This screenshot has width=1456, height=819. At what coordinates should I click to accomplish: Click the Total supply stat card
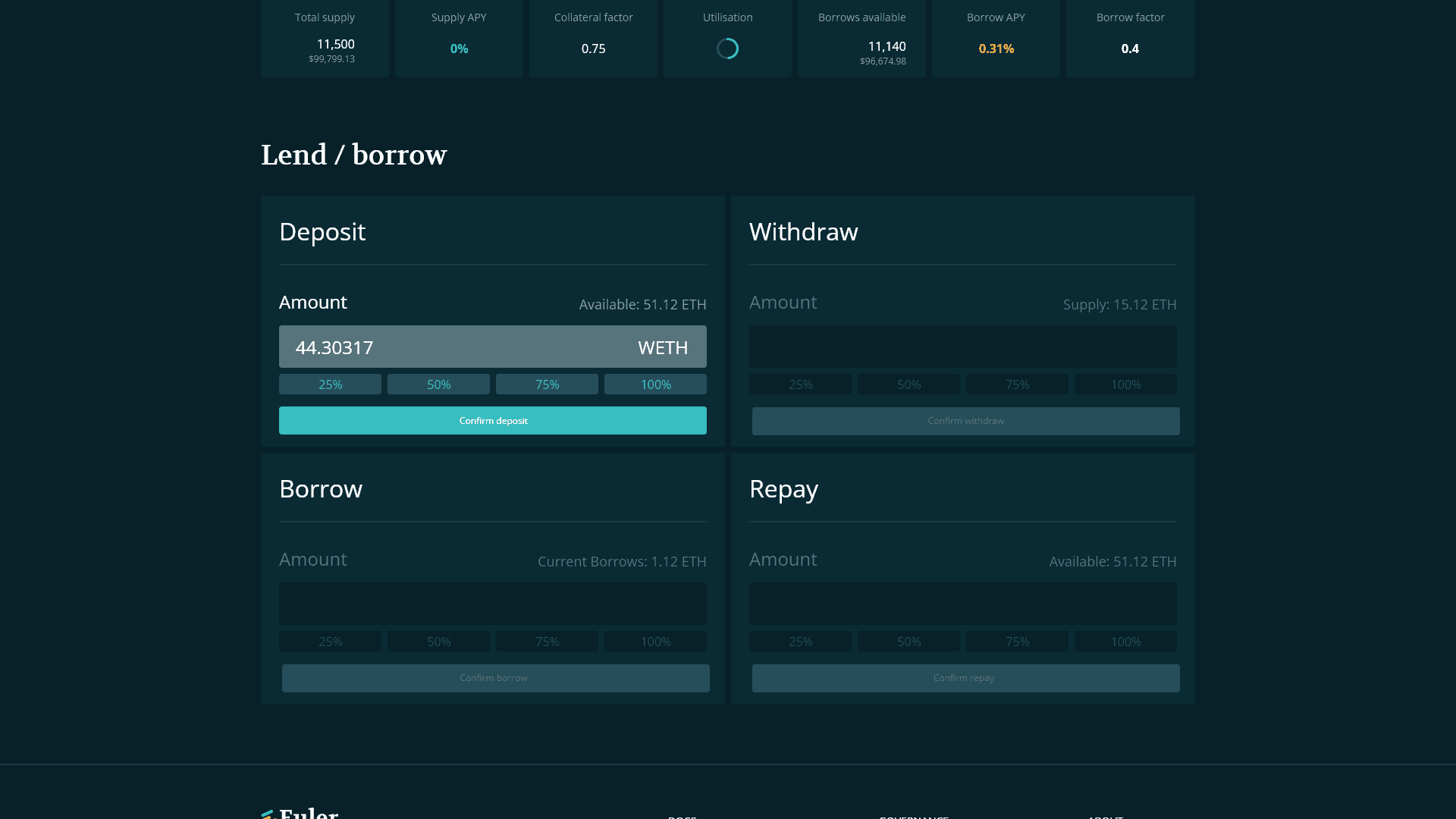click(325, 38)
